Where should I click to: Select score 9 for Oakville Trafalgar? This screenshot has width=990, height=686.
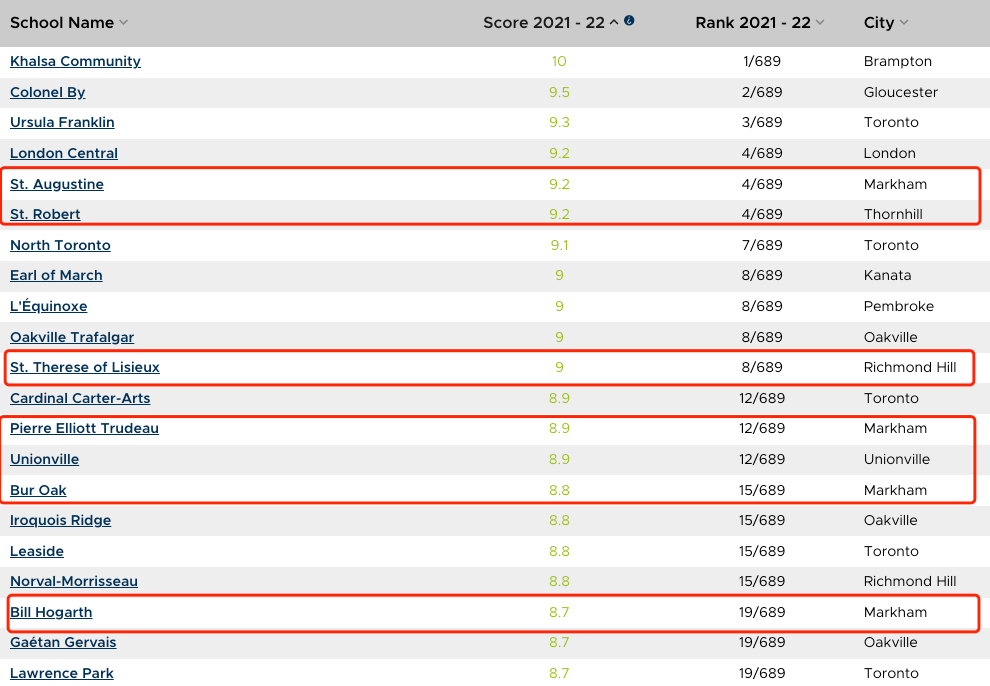(x=559, y=338)
